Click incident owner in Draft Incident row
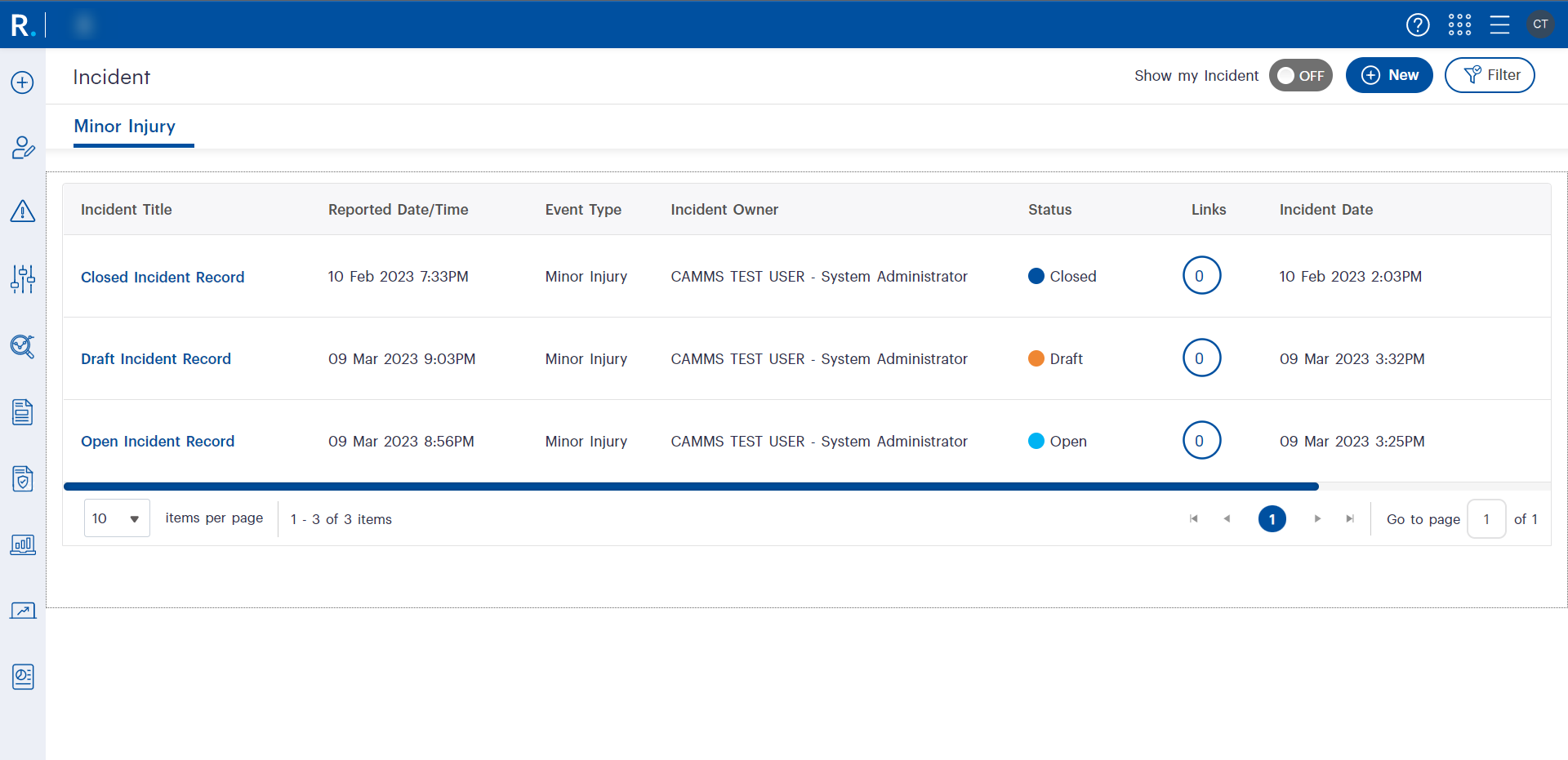1568x760 pixels. [x=819, y=359]
